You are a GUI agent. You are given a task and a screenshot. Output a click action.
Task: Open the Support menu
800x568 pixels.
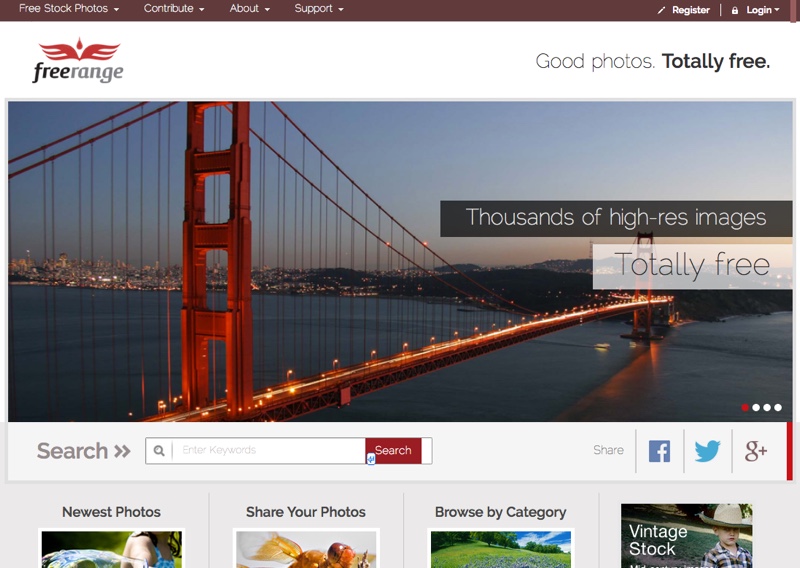(x=318, y=9)
